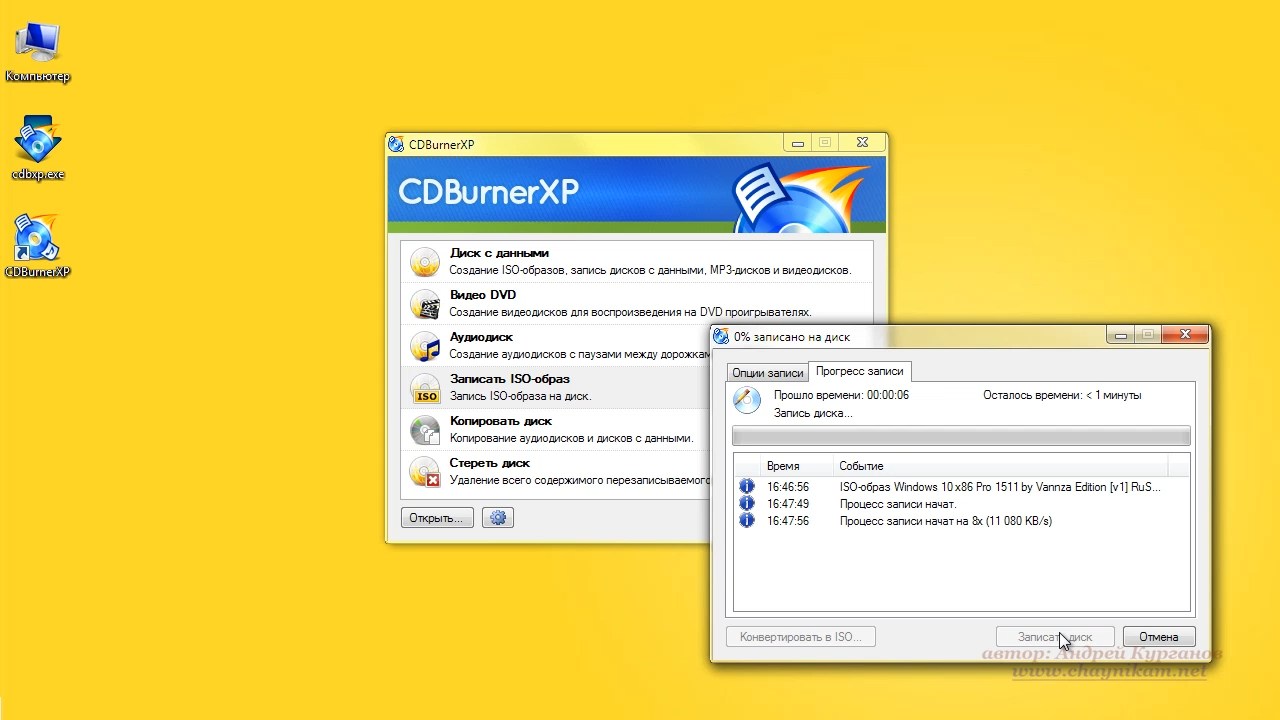Click the data disc icon beside Диск с данными
The image size is (1280, 720).
(x=425, y=262)
